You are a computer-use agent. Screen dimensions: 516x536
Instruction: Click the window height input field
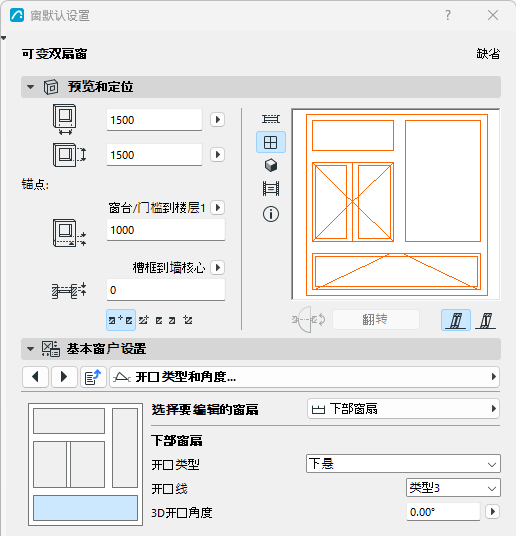pos(154,155)
